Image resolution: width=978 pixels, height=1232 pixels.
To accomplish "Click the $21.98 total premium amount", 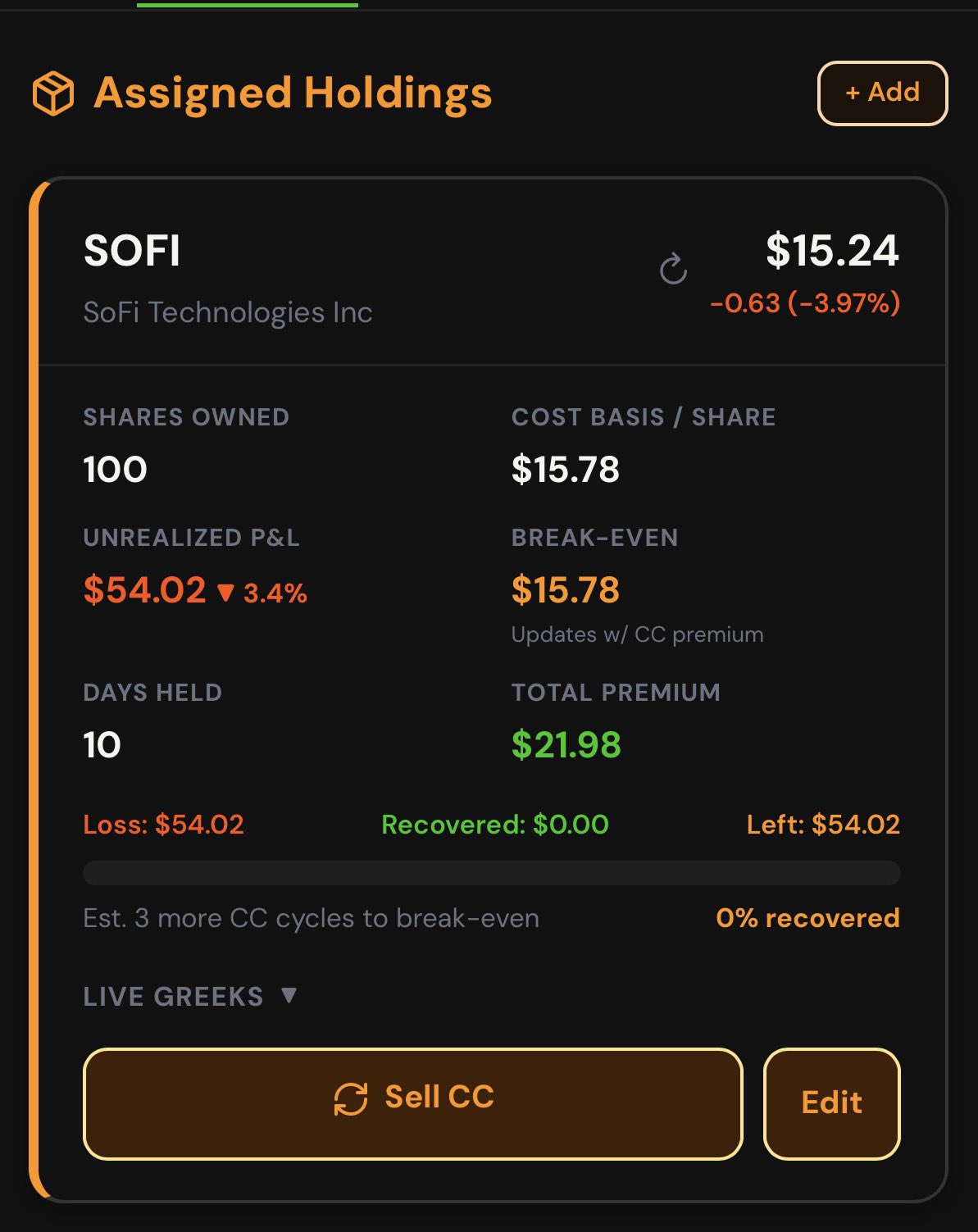I will (566, 744).
